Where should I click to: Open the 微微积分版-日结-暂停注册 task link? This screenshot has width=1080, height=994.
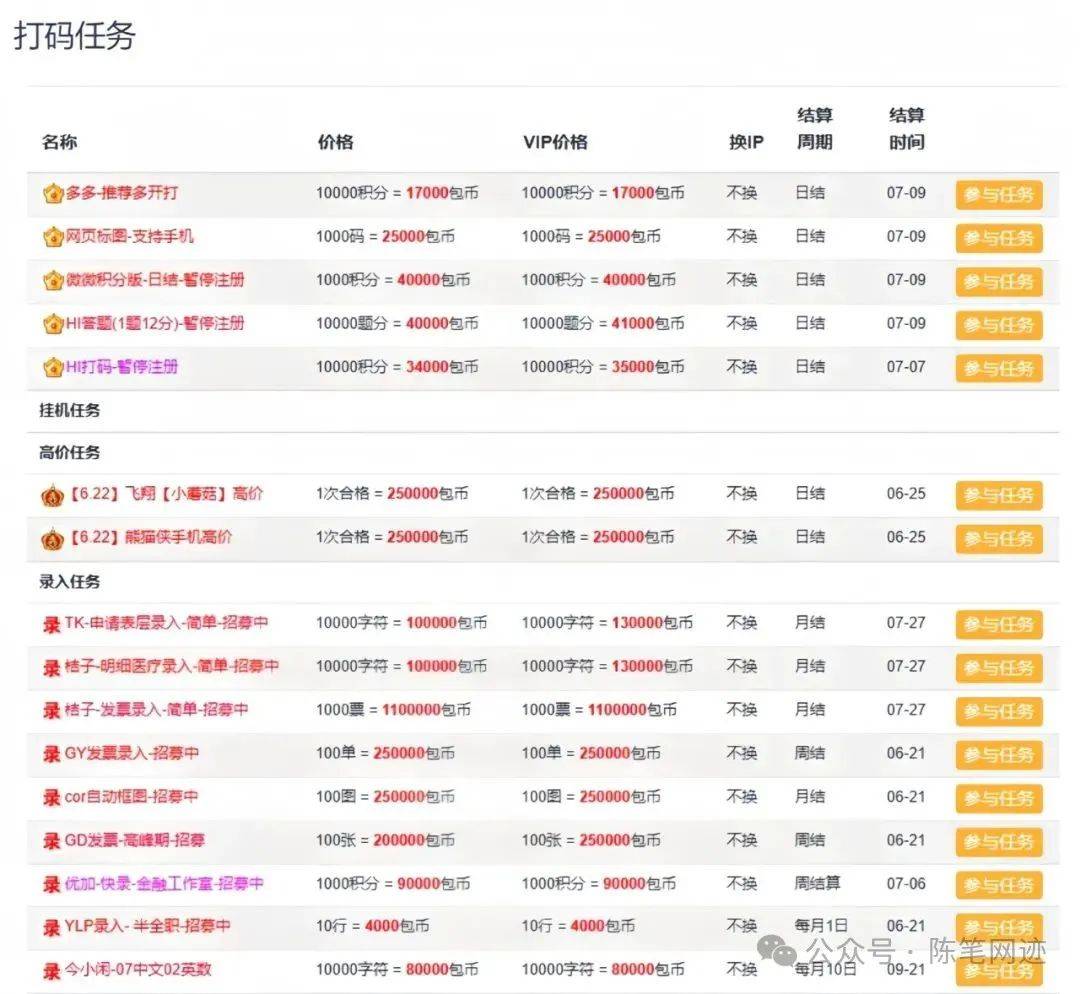point(155,280)
